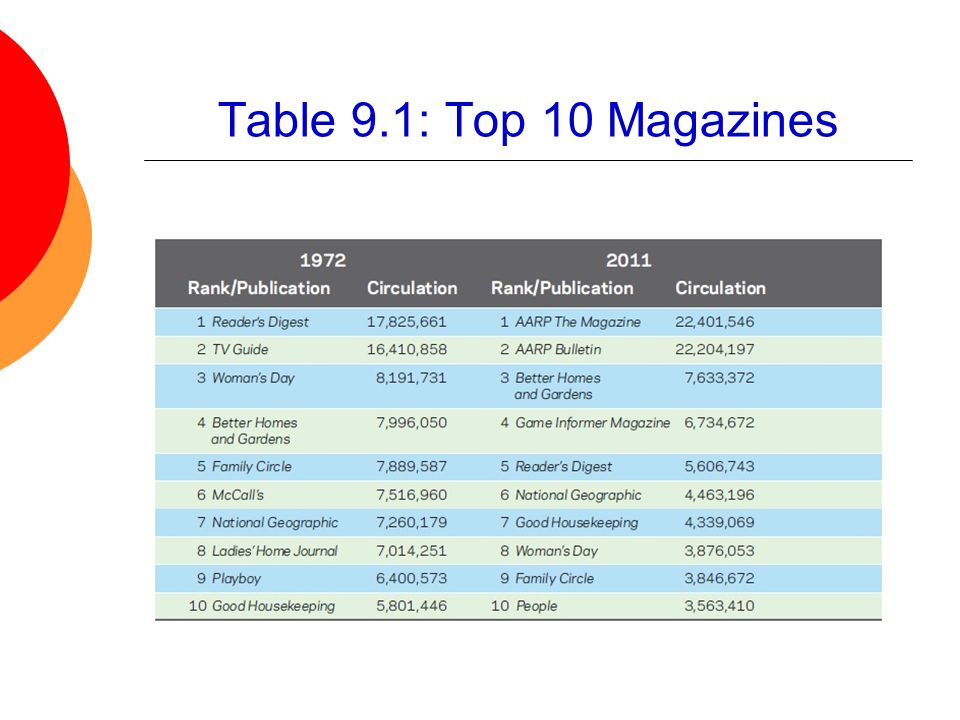Click circulation value 5,606,743
Screen dimensions: 960x720
pyautogui.click(x=719, y=467)
